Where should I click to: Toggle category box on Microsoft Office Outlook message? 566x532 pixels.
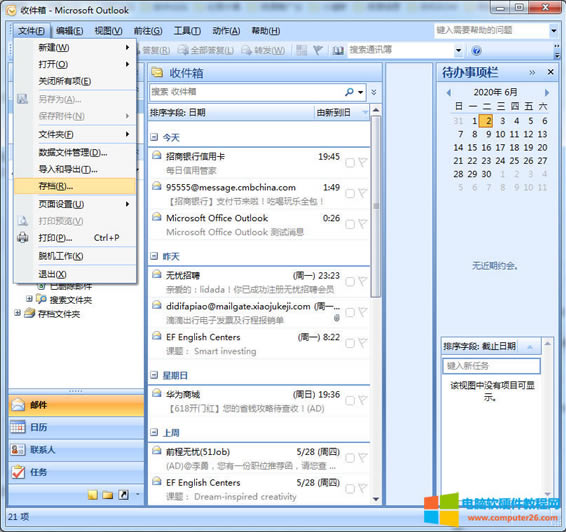coord(349,224)
